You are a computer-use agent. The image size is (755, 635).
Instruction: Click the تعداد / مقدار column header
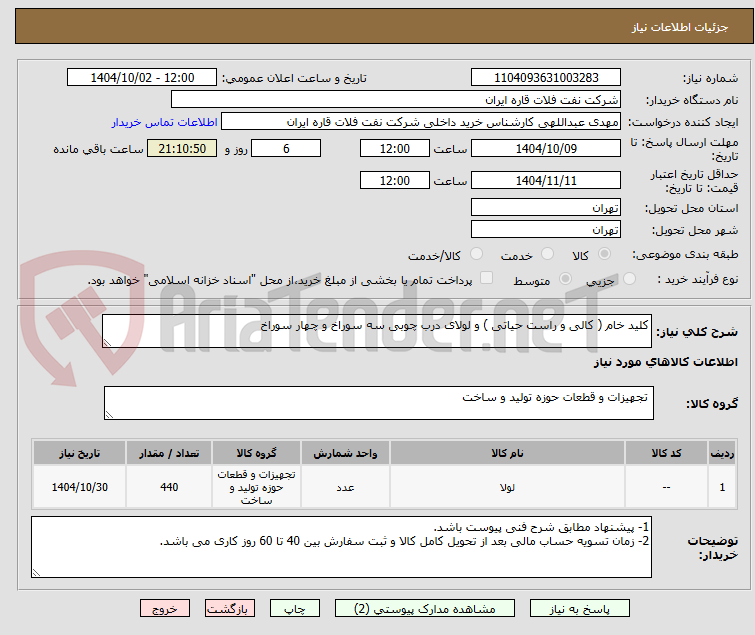pos(169,453)
